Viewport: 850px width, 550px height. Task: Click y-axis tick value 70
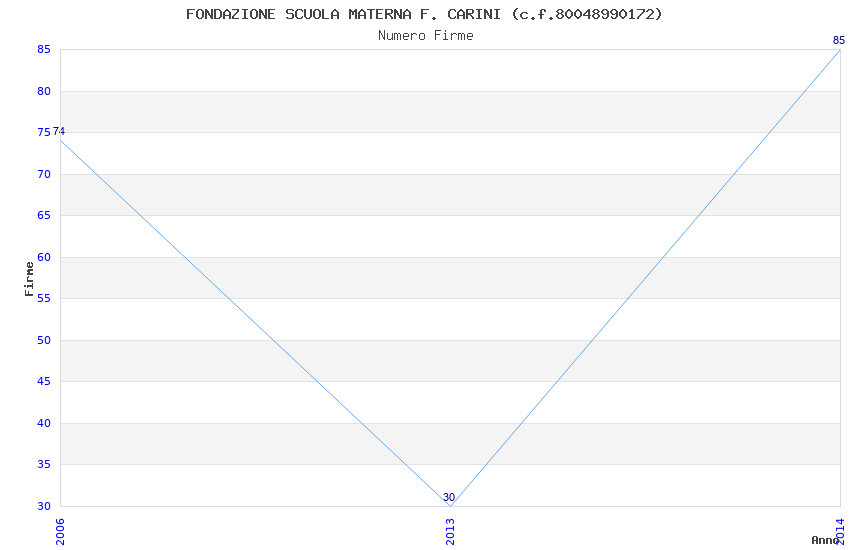[44, 174]
